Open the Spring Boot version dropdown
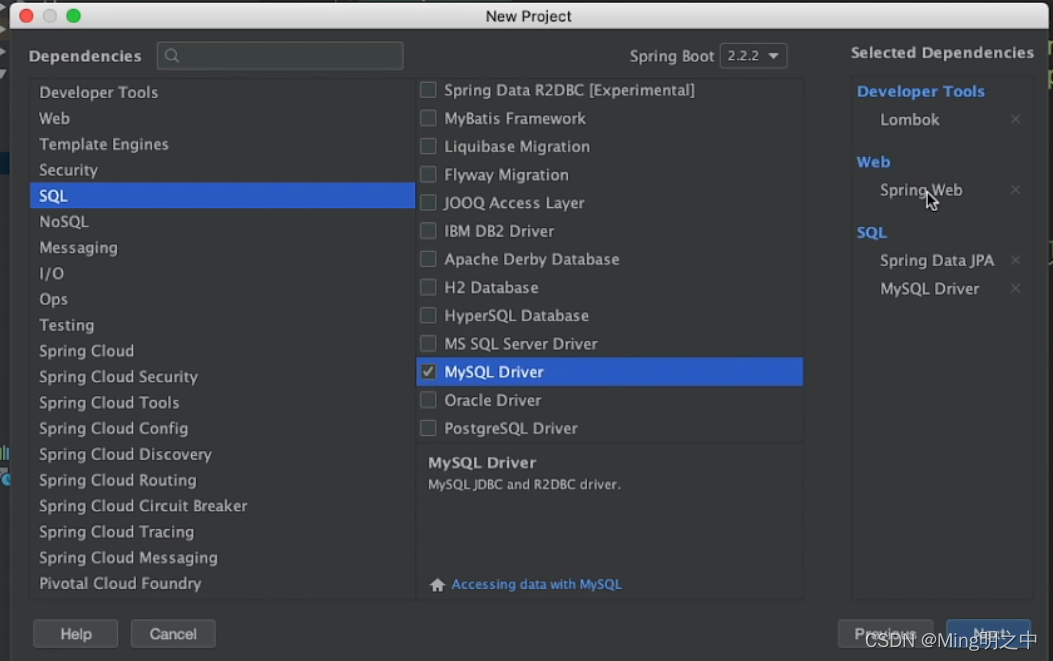 click(753, 56)
